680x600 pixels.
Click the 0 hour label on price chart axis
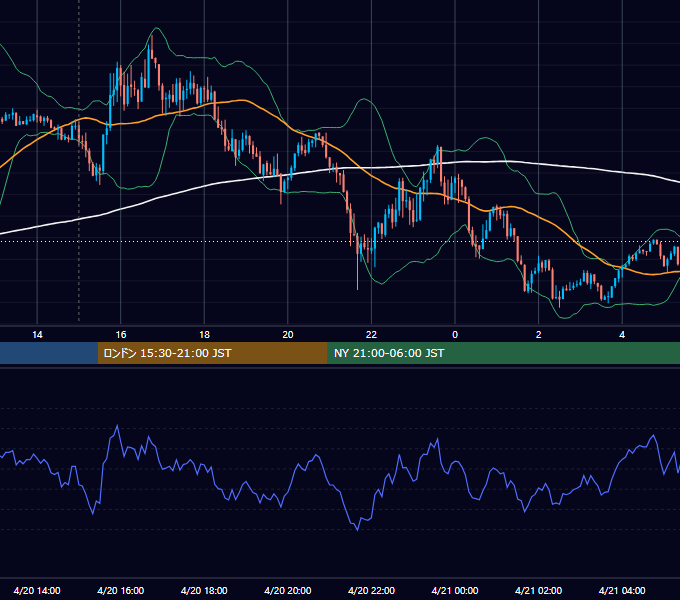tap(455, 335)
